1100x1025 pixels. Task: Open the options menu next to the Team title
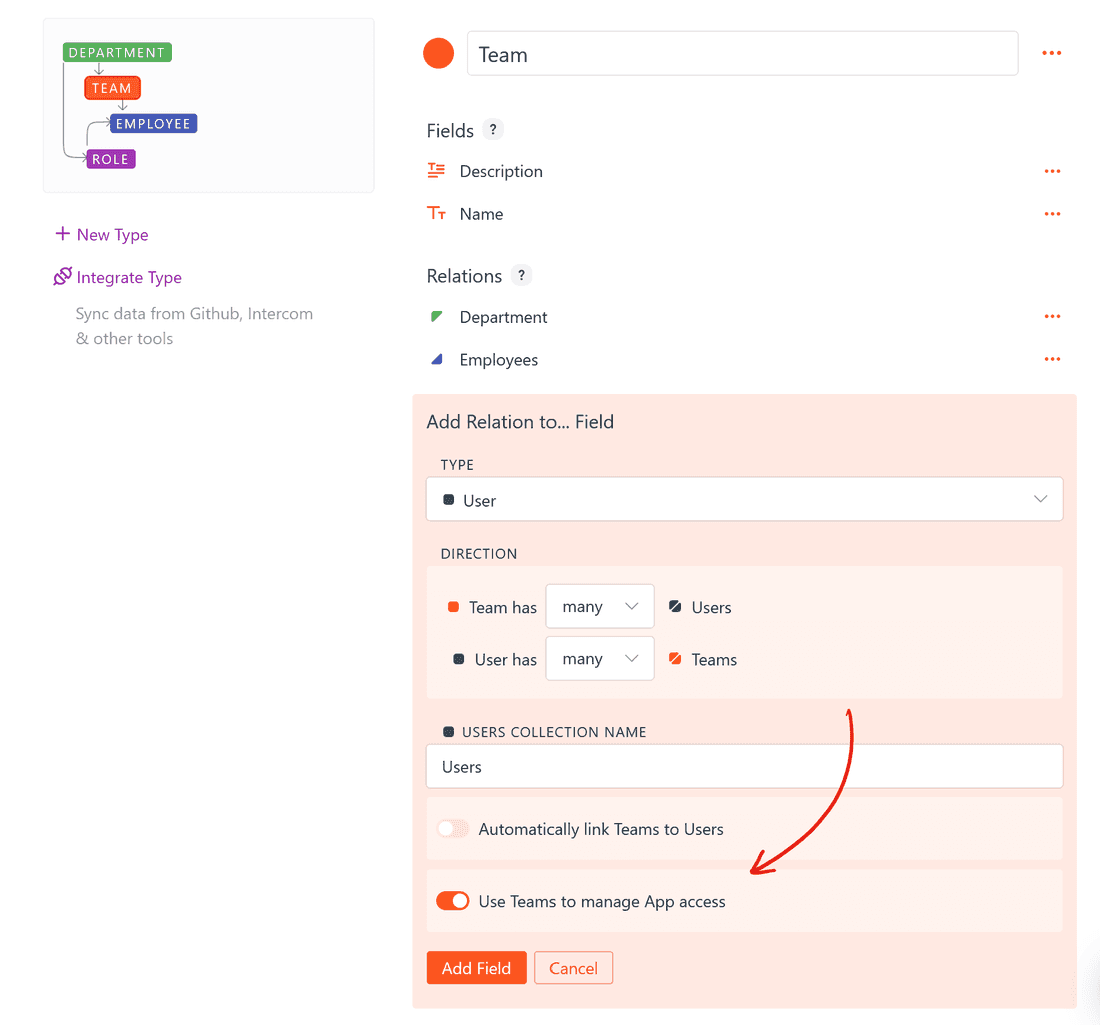pos(1051,53)
